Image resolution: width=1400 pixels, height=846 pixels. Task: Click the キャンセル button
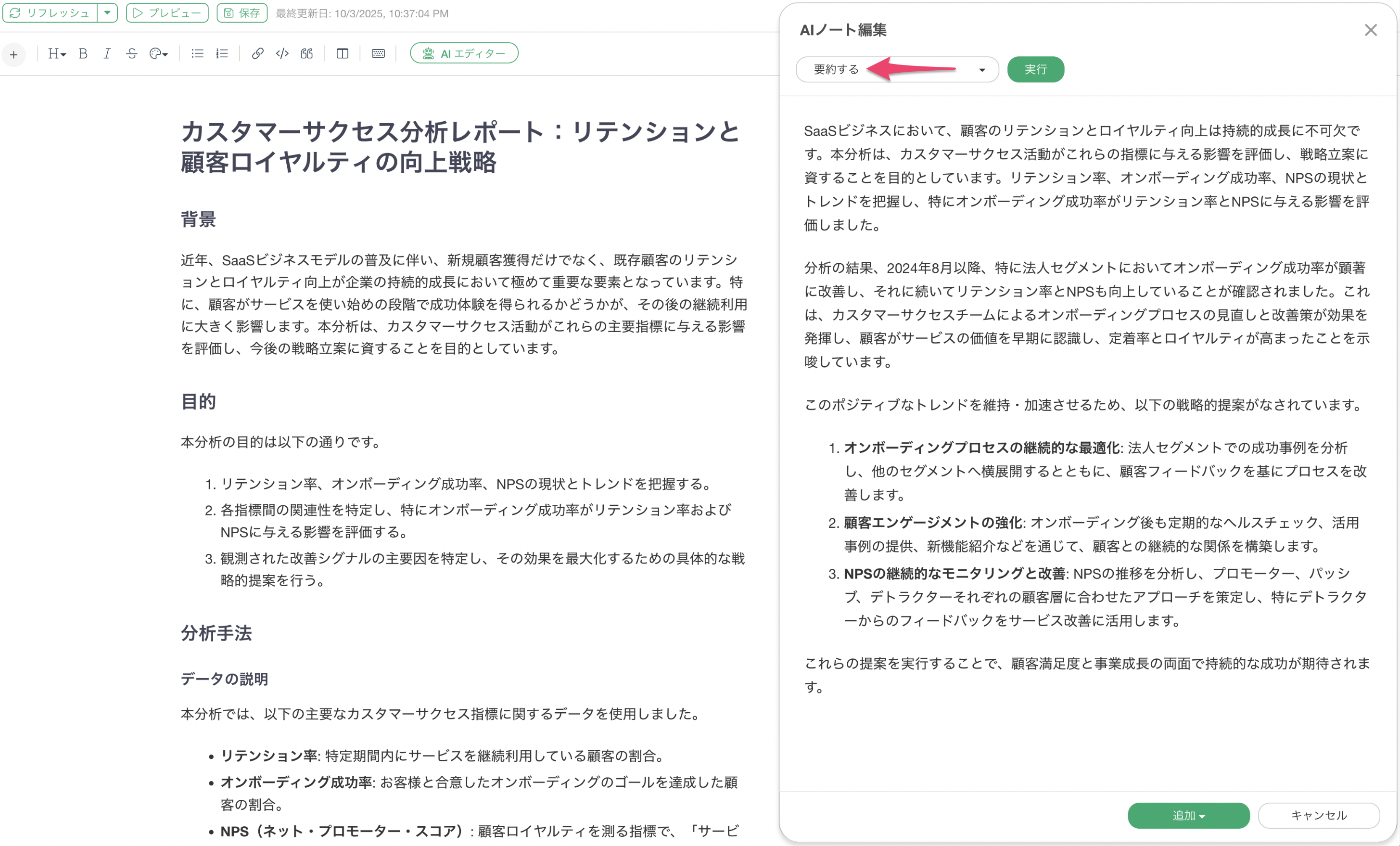[x=1318, y=815]
